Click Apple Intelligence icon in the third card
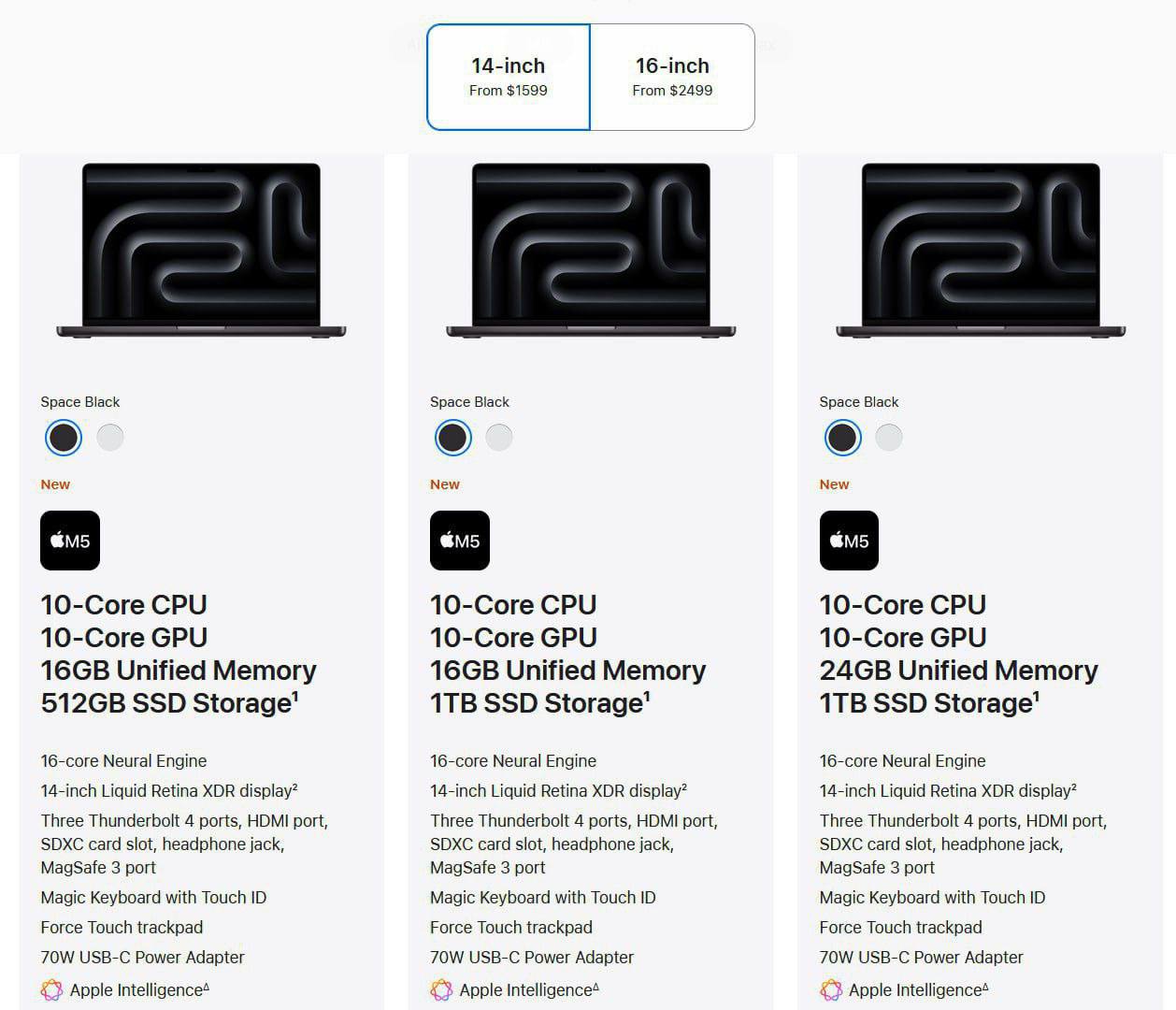1176x1010 pixels. pos(830,989)
